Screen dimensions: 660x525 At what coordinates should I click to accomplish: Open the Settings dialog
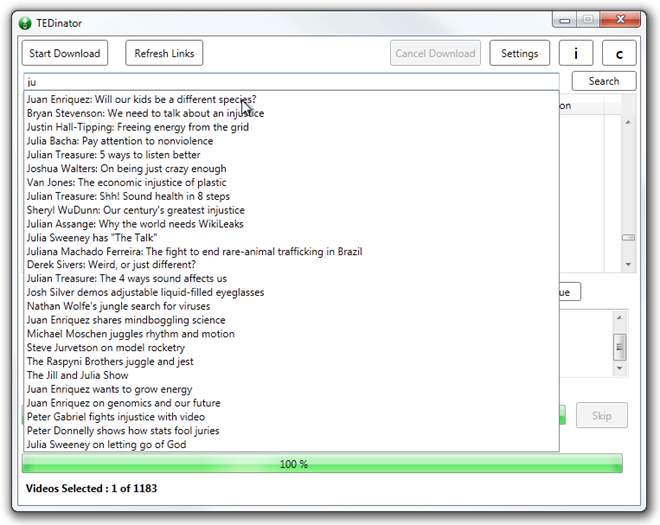(519, 53)
